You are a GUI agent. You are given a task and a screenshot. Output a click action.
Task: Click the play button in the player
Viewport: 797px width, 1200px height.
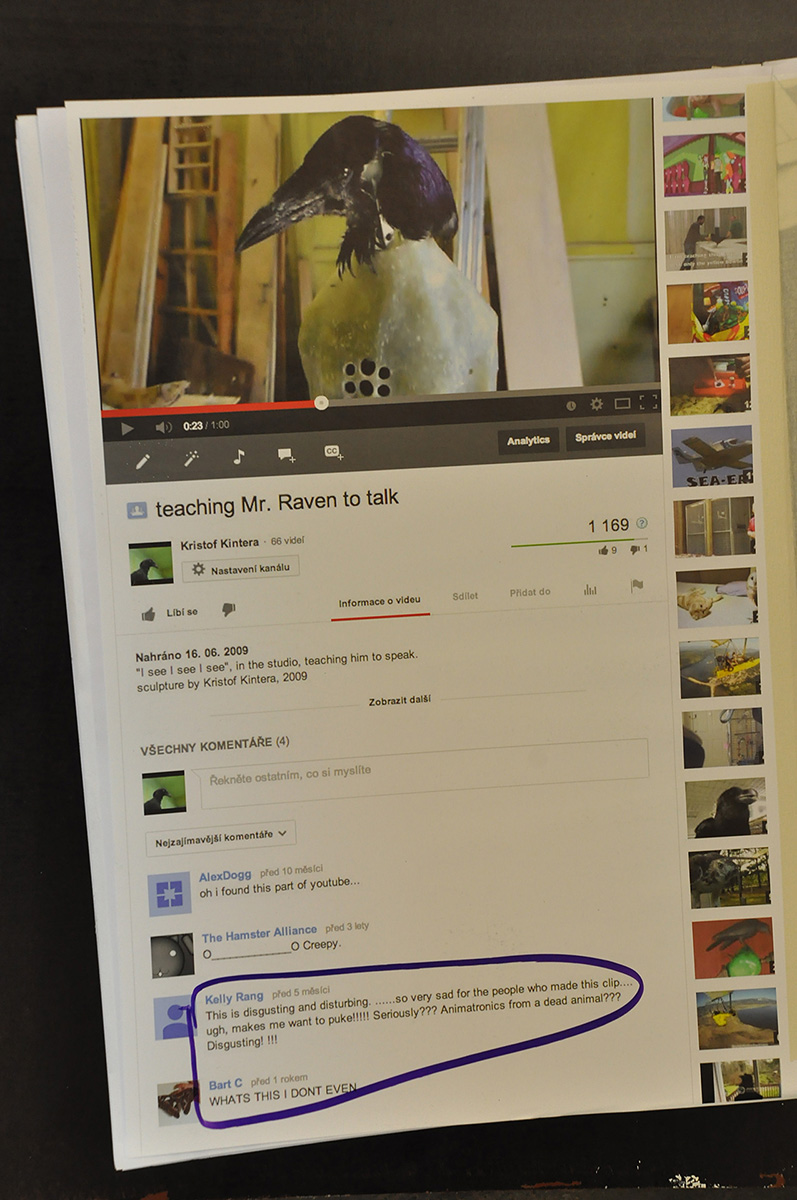pos(127,427)
